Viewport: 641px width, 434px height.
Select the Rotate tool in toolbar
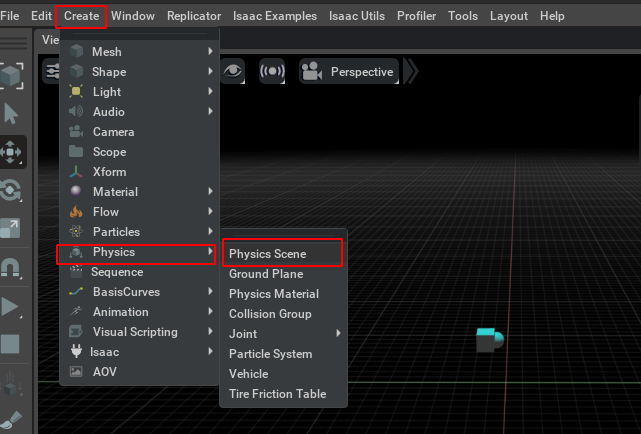point(11,190)
